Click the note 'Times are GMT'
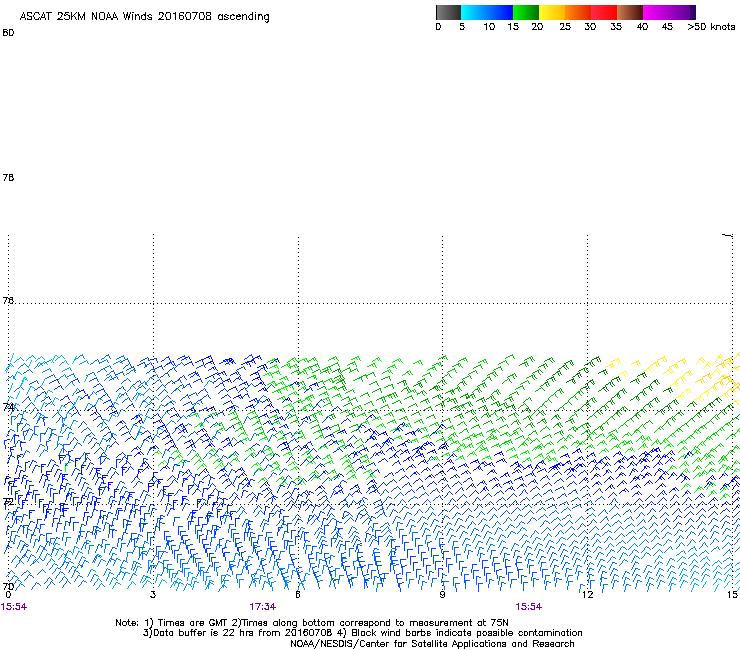 coord(192,623)
